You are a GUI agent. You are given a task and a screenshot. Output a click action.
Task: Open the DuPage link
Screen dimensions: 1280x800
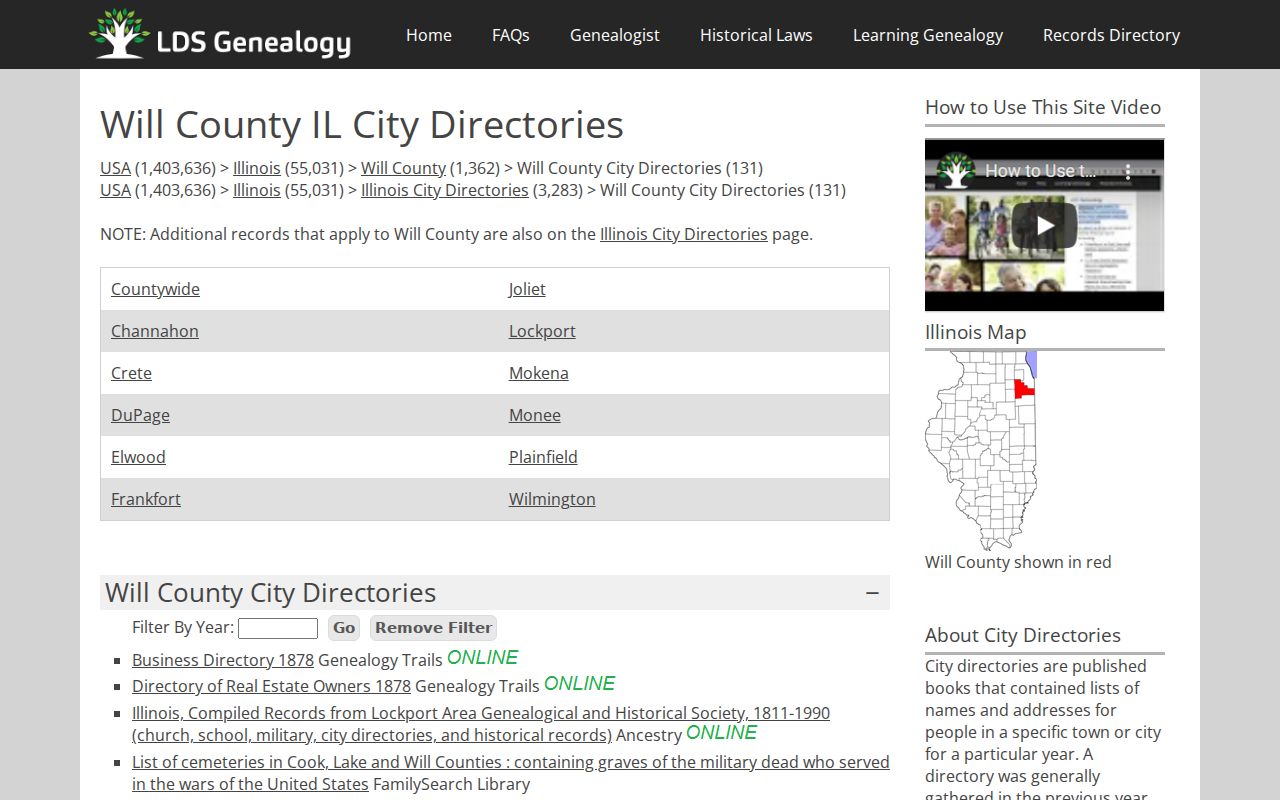click(140, 415)
